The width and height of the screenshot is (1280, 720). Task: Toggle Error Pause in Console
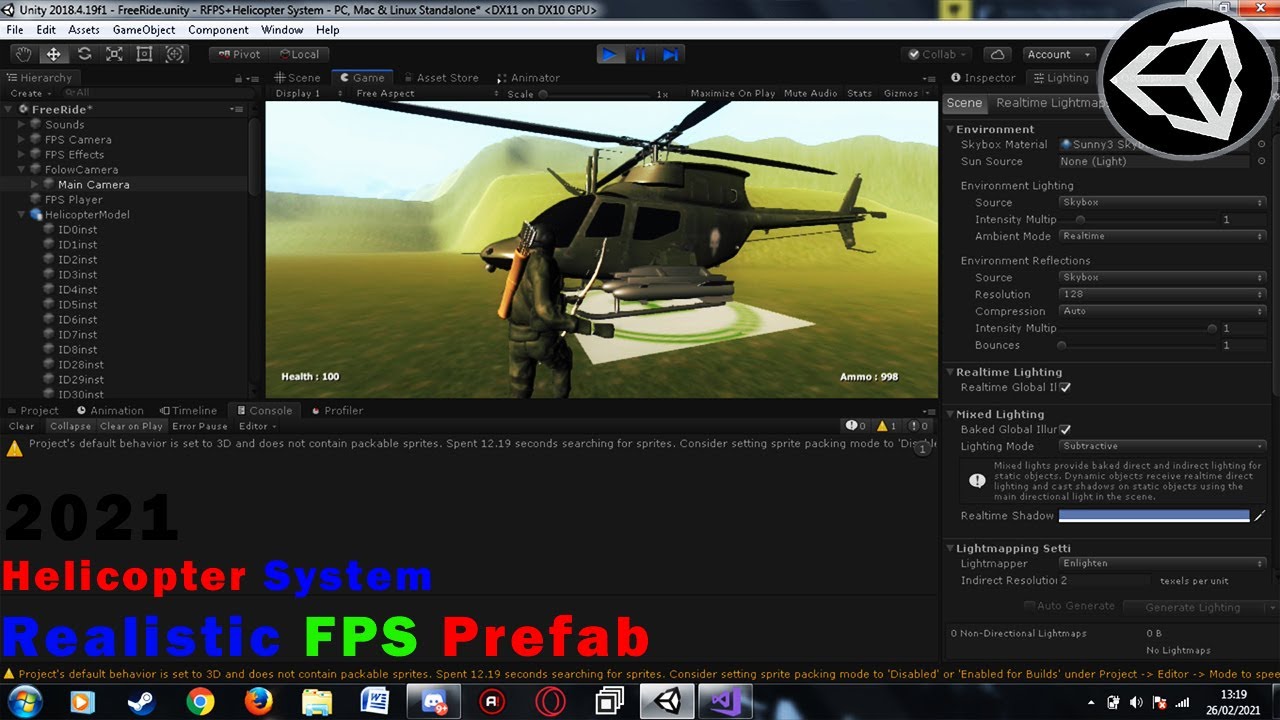pos(200,426)
